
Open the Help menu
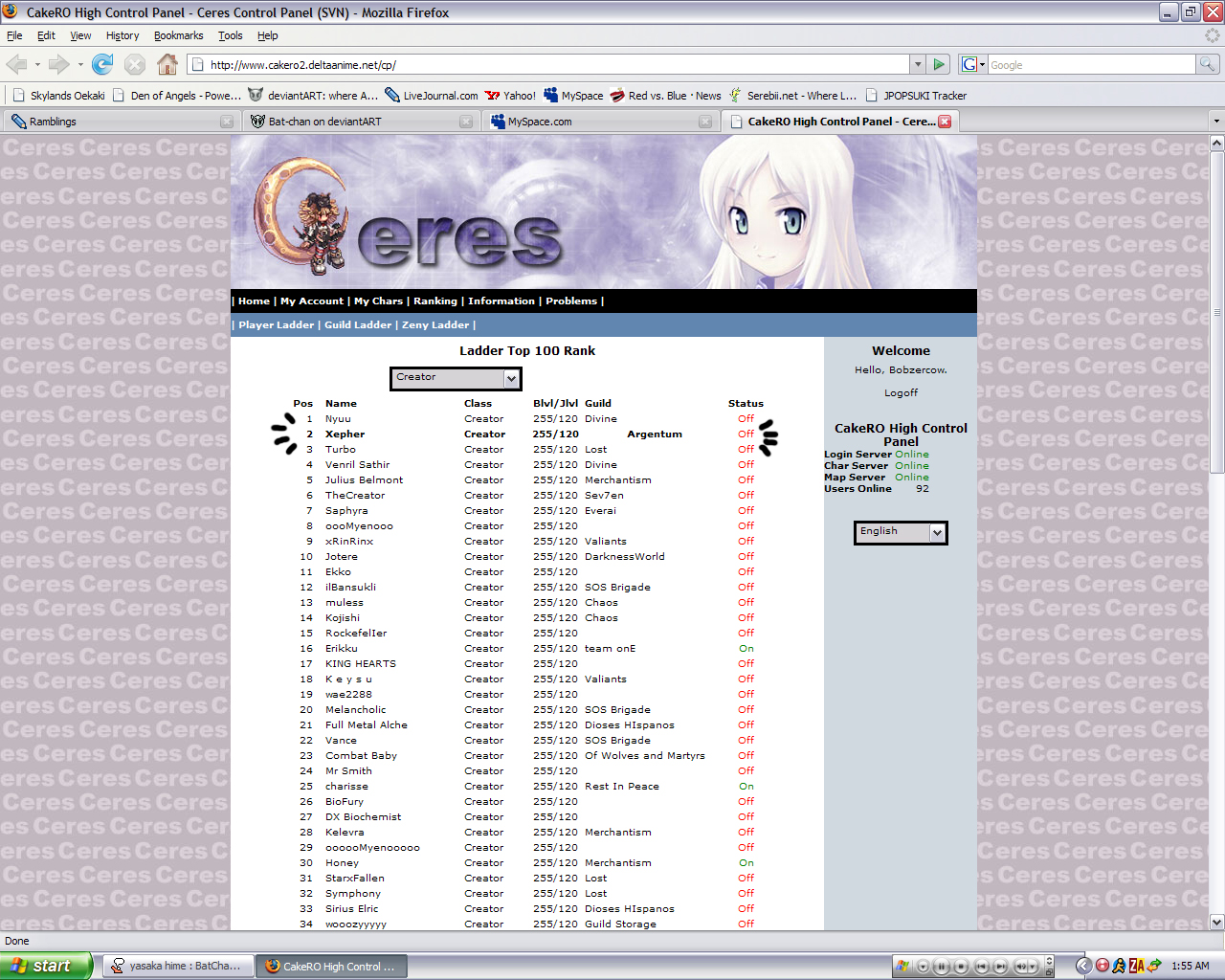(268, 35)
